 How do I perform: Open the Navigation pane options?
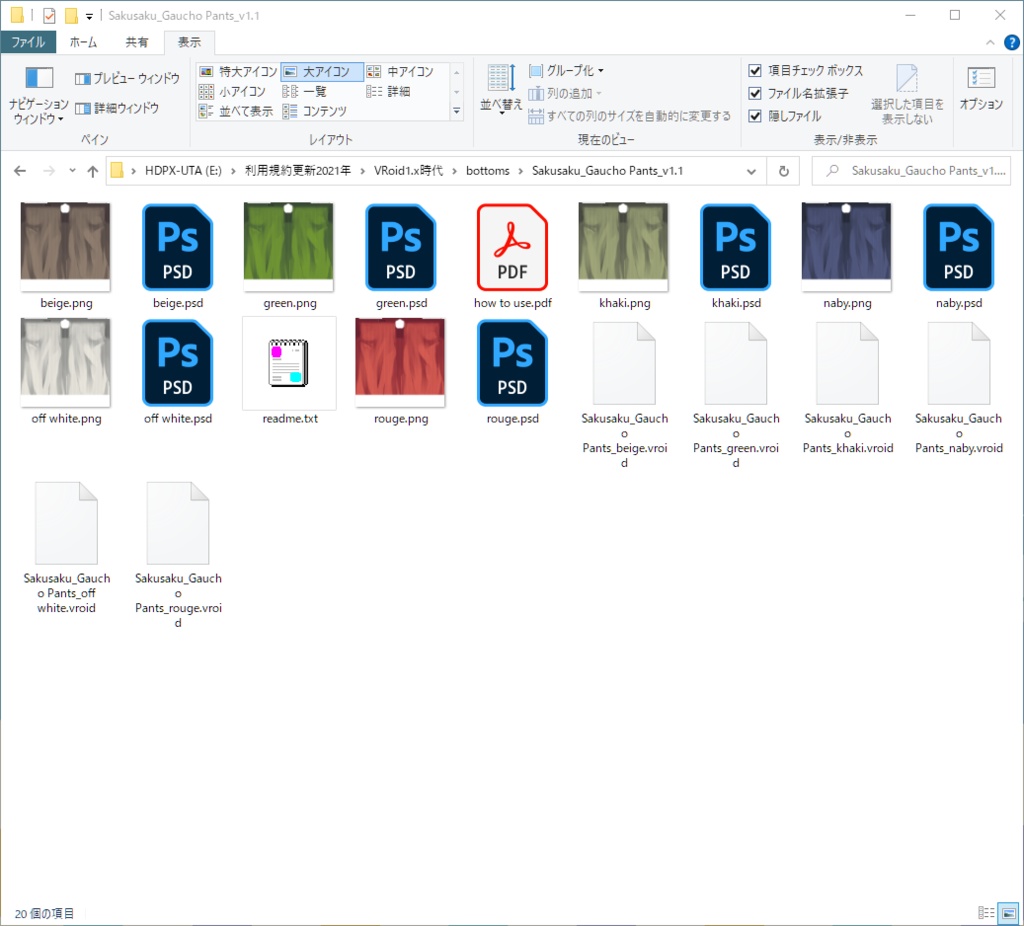point(39,95)
